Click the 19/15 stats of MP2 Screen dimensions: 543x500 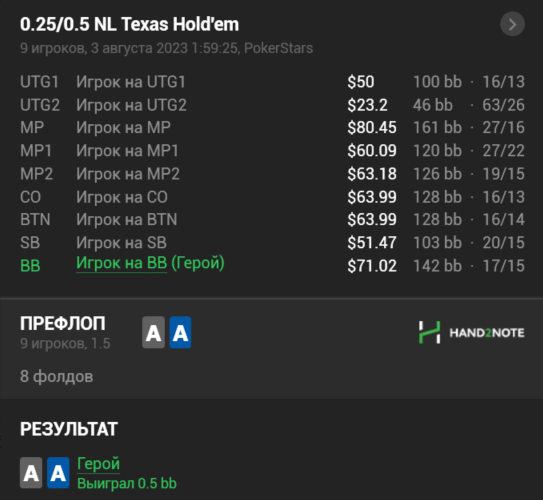coord(504,174)
